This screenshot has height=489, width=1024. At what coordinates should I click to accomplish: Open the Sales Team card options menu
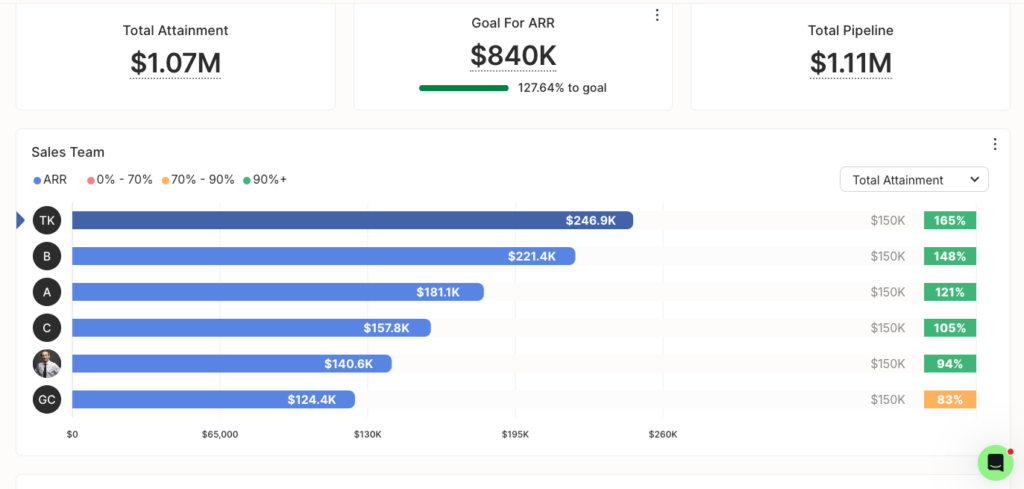point(995,144)
